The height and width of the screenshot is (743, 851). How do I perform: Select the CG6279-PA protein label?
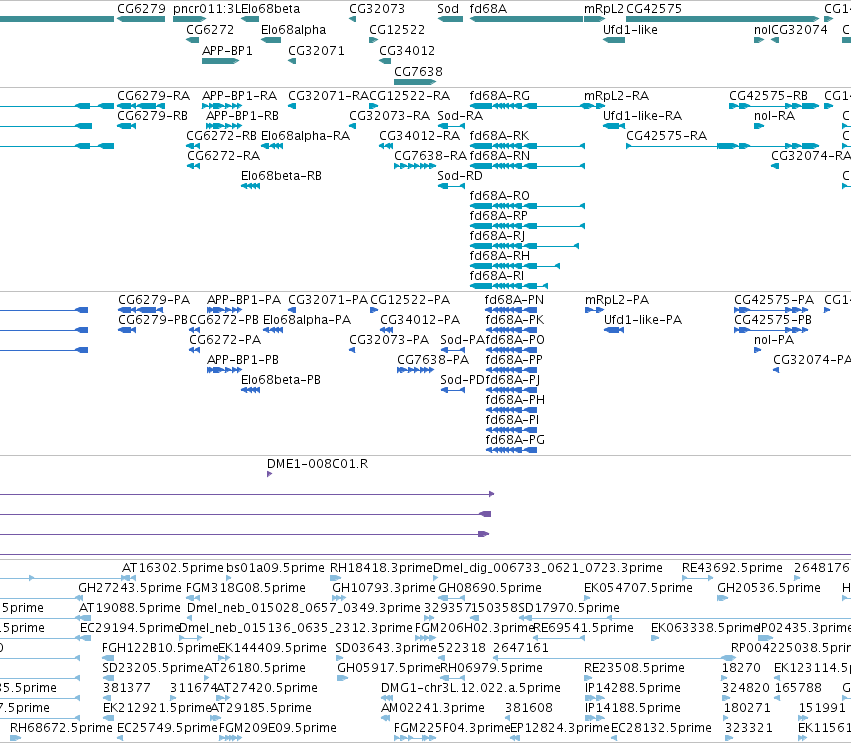click(154, 300)
